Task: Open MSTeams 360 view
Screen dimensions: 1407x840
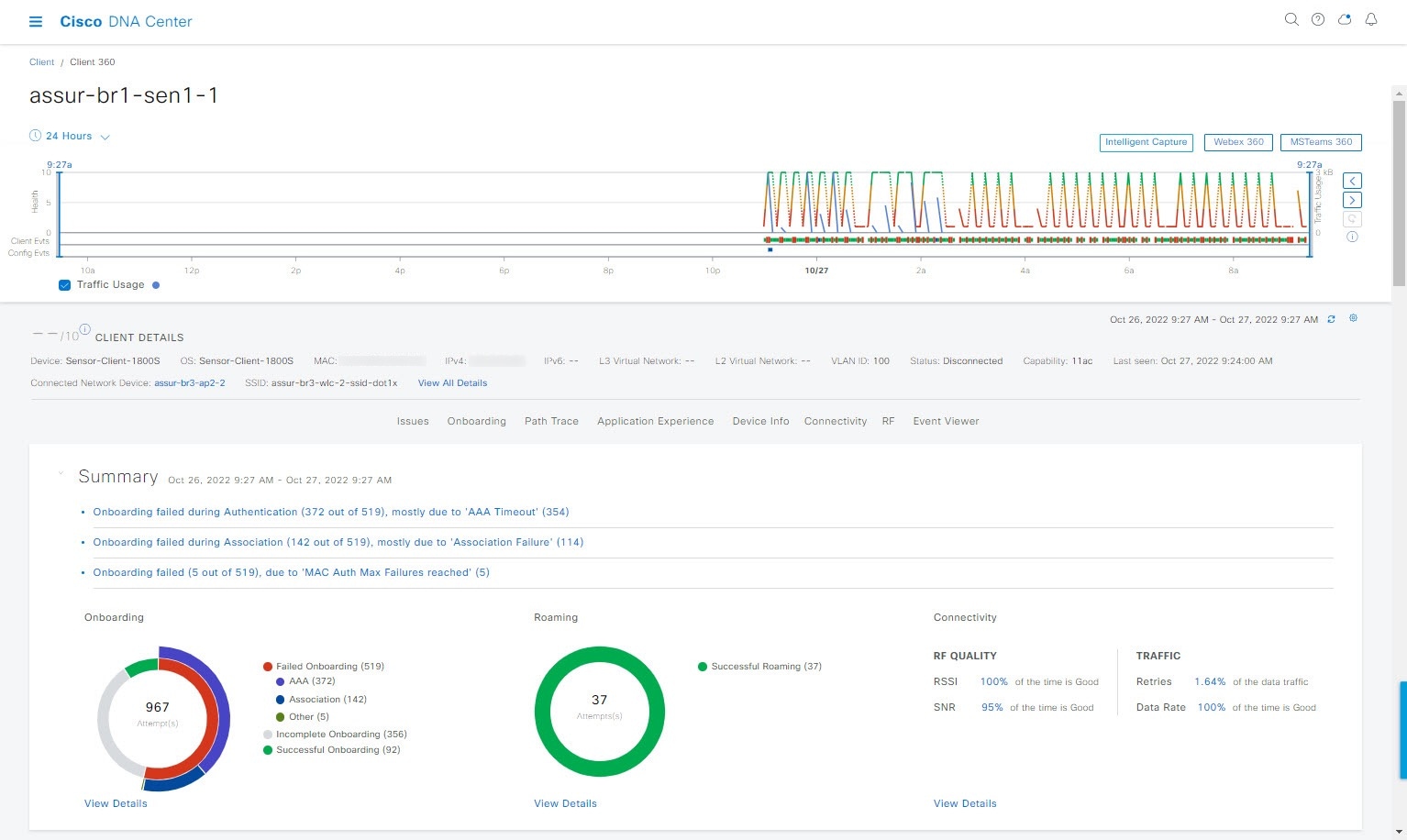Action: (x=1321, y=142)
